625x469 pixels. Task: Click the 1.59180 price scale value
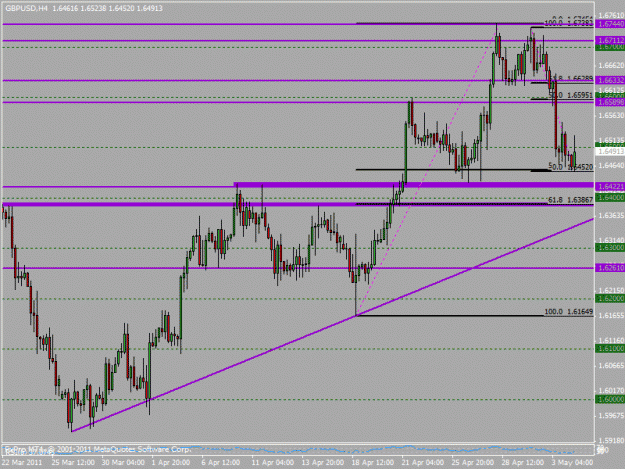611,441
